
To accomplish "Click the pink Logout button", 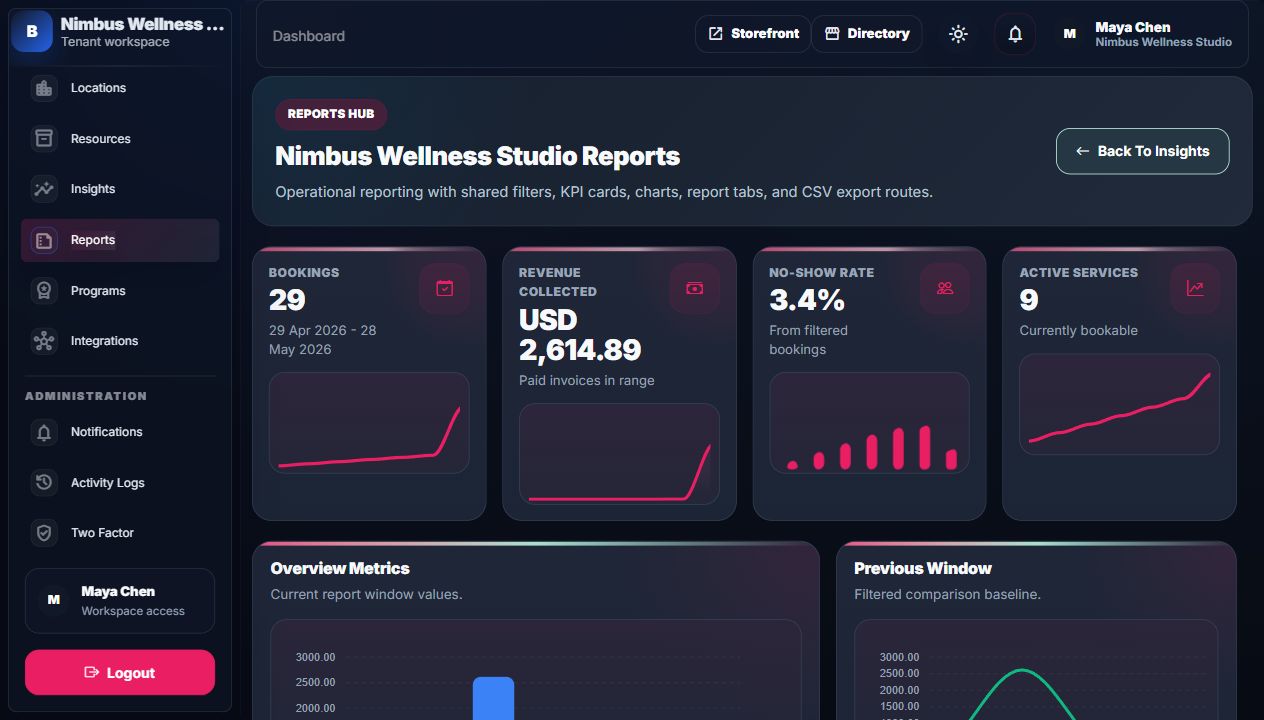I will point(120,673).
